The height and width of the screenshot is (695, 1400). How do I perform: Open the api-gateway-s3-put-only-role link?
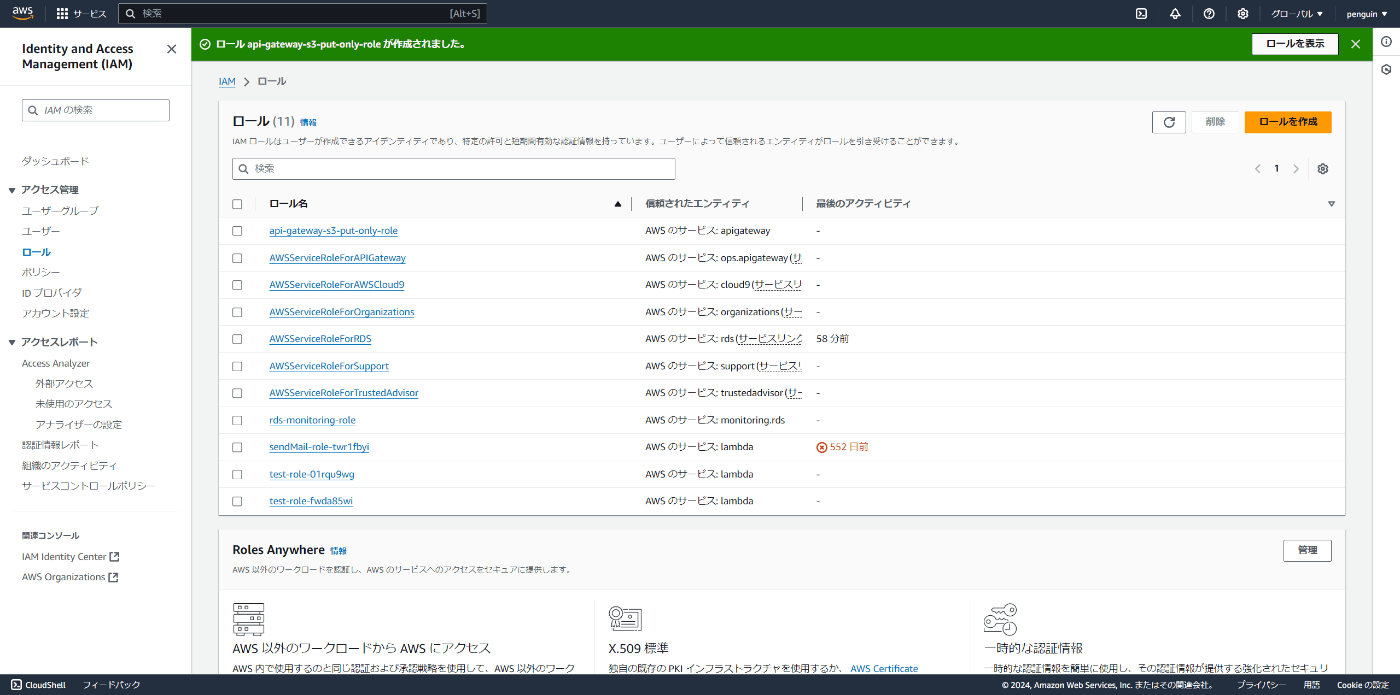pos(333,231)
